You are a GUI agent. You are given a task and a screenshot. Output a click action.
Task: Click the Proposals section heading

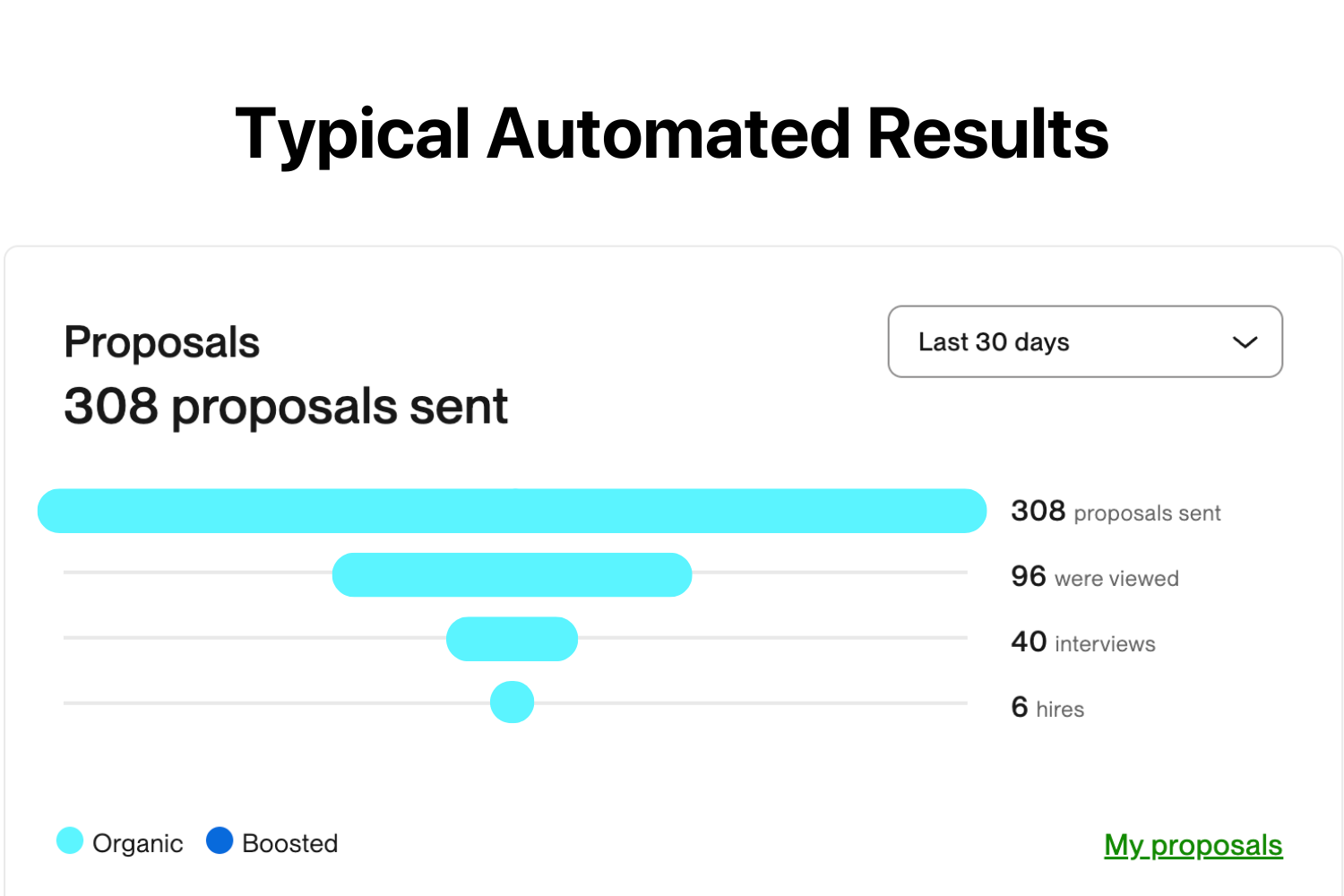(161, 342)
